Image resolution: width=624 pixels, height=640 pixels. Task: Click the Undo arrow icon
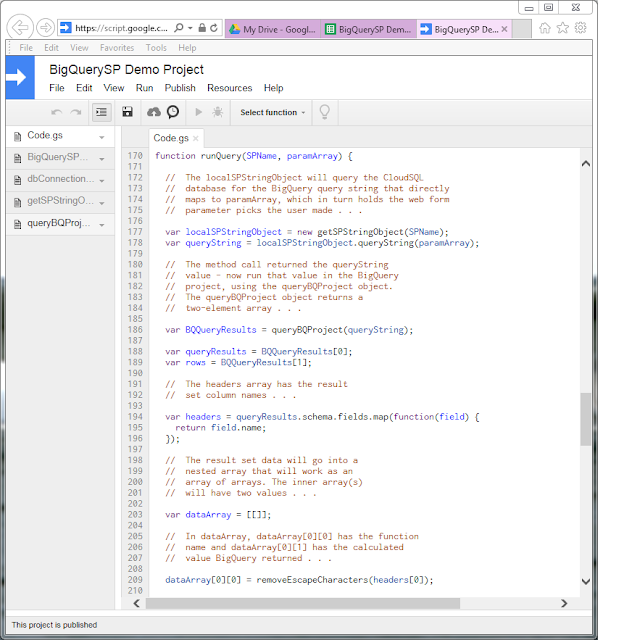coord(56,112)
